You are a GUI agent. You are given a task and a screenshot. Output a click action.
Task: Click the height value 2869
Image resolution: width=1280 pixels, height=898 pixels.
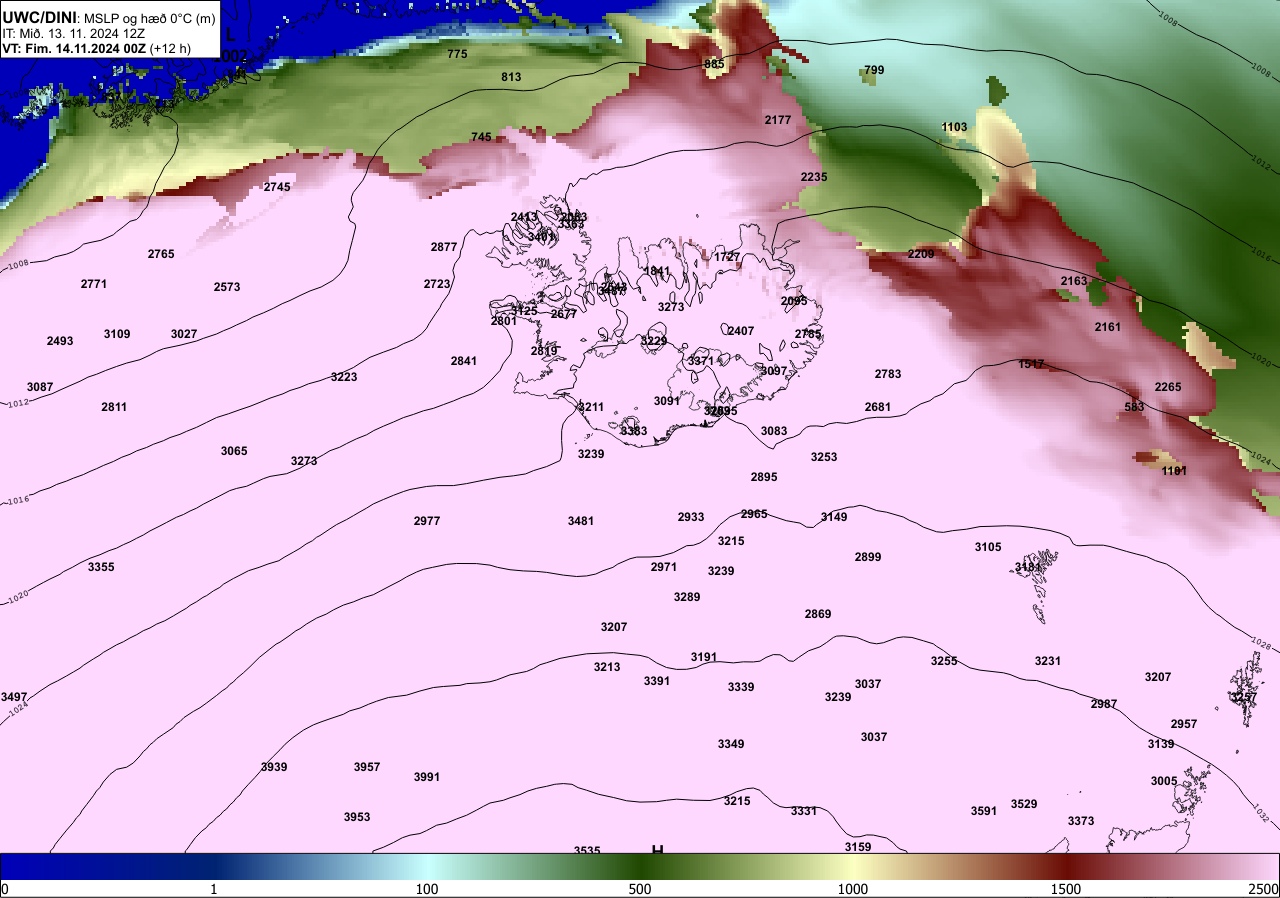point(818,614)
